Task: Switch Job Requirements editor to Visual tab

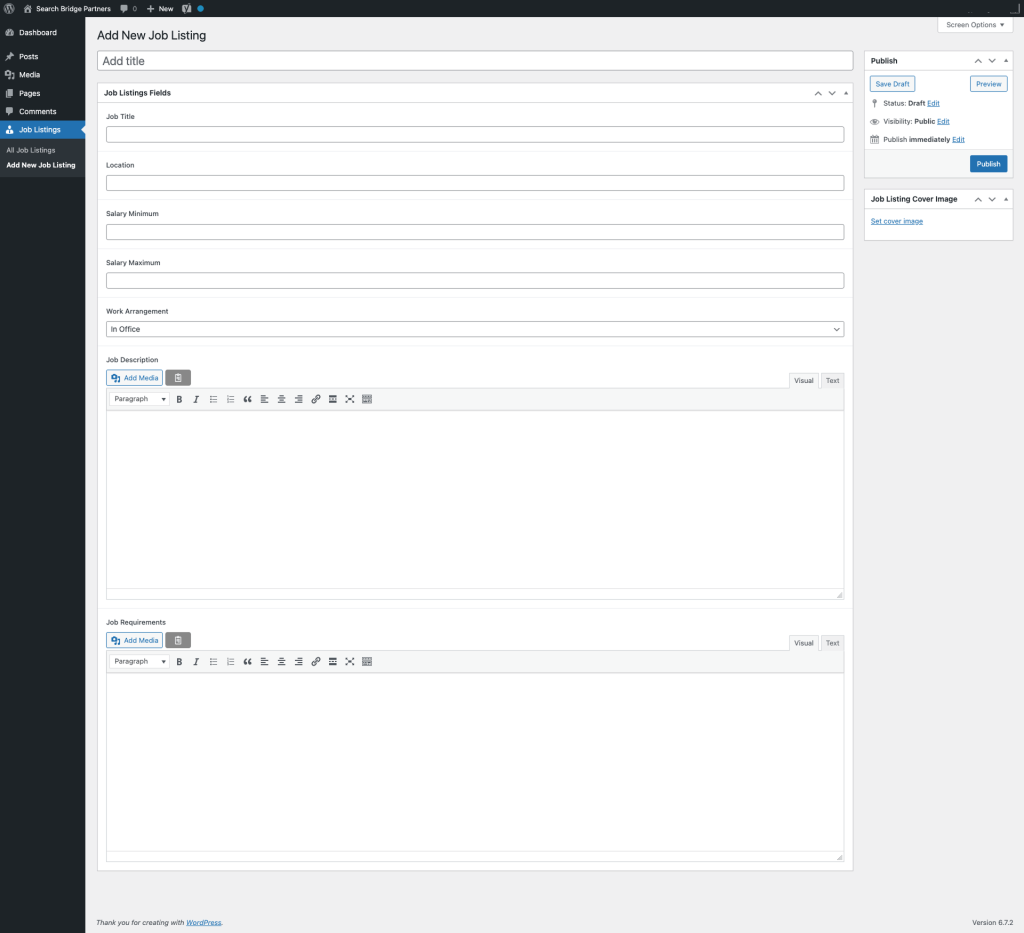Action: click(x=803, y=643)
